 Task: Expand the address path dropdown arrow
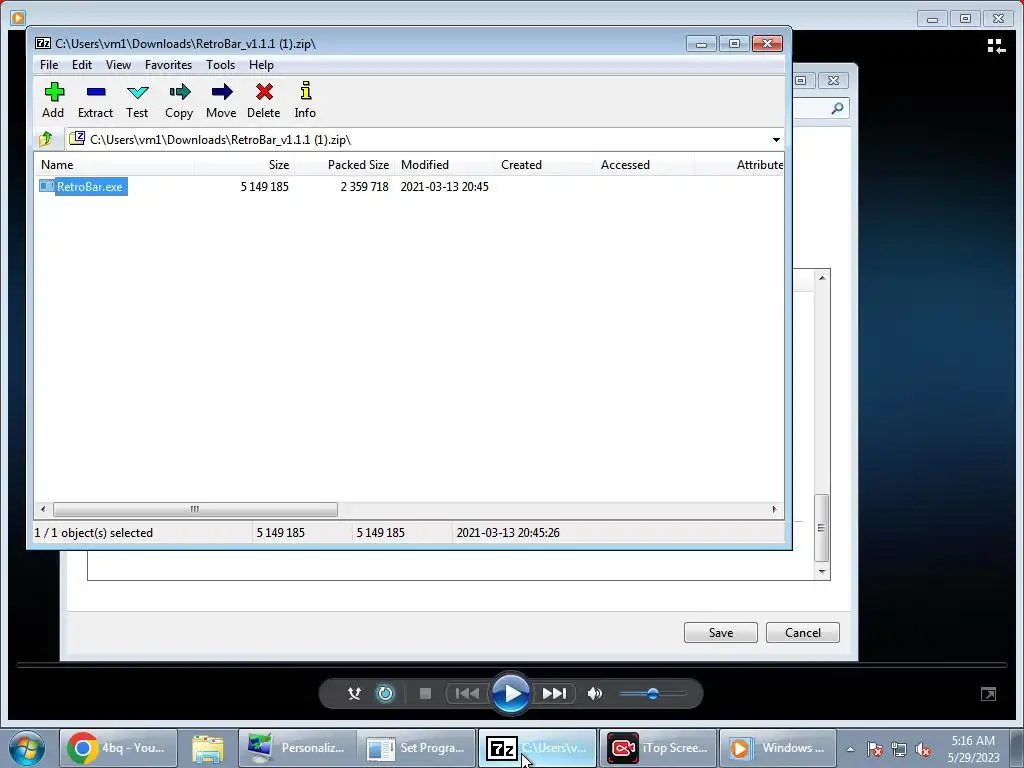coord(776,140)
